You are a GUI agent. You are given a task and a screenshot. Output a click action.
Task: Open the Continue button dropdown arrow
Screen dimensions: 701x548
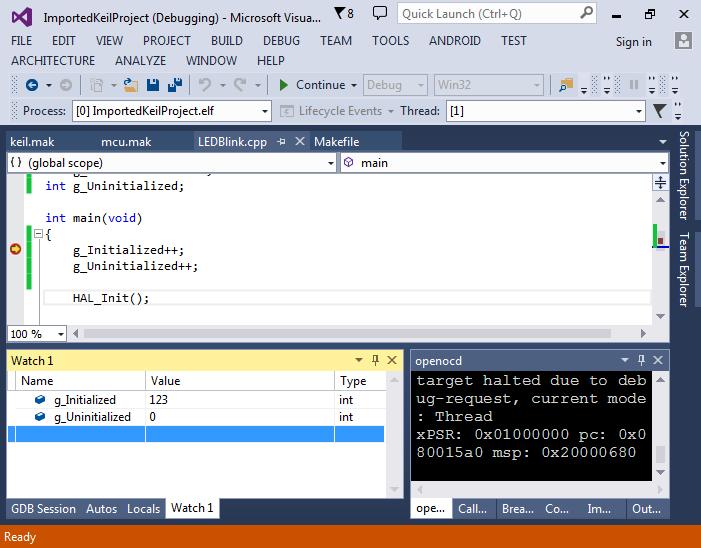pos(354,85)
